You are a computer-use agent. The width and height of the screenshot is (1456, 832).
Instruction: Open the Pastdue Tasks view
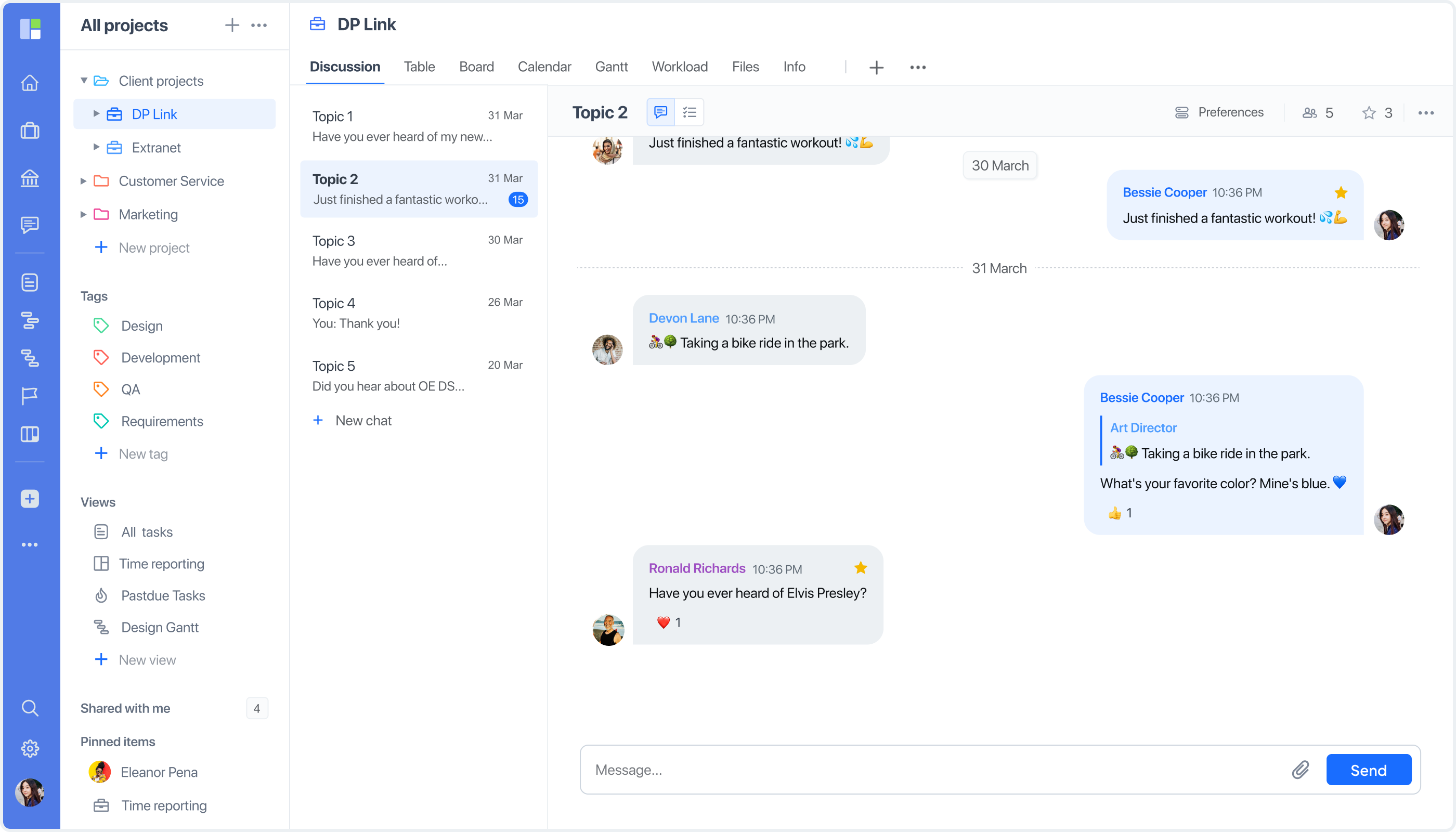point(150,595)
